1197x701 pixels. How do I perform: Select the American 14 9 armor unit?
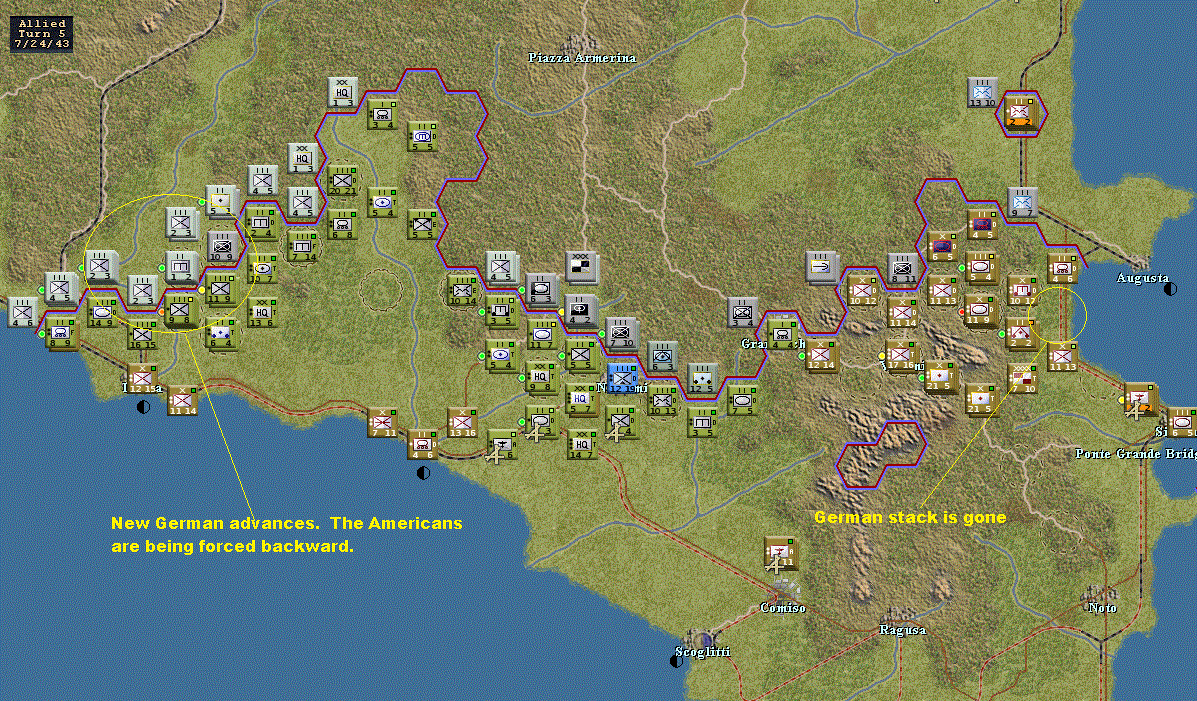tap(102, 312)
